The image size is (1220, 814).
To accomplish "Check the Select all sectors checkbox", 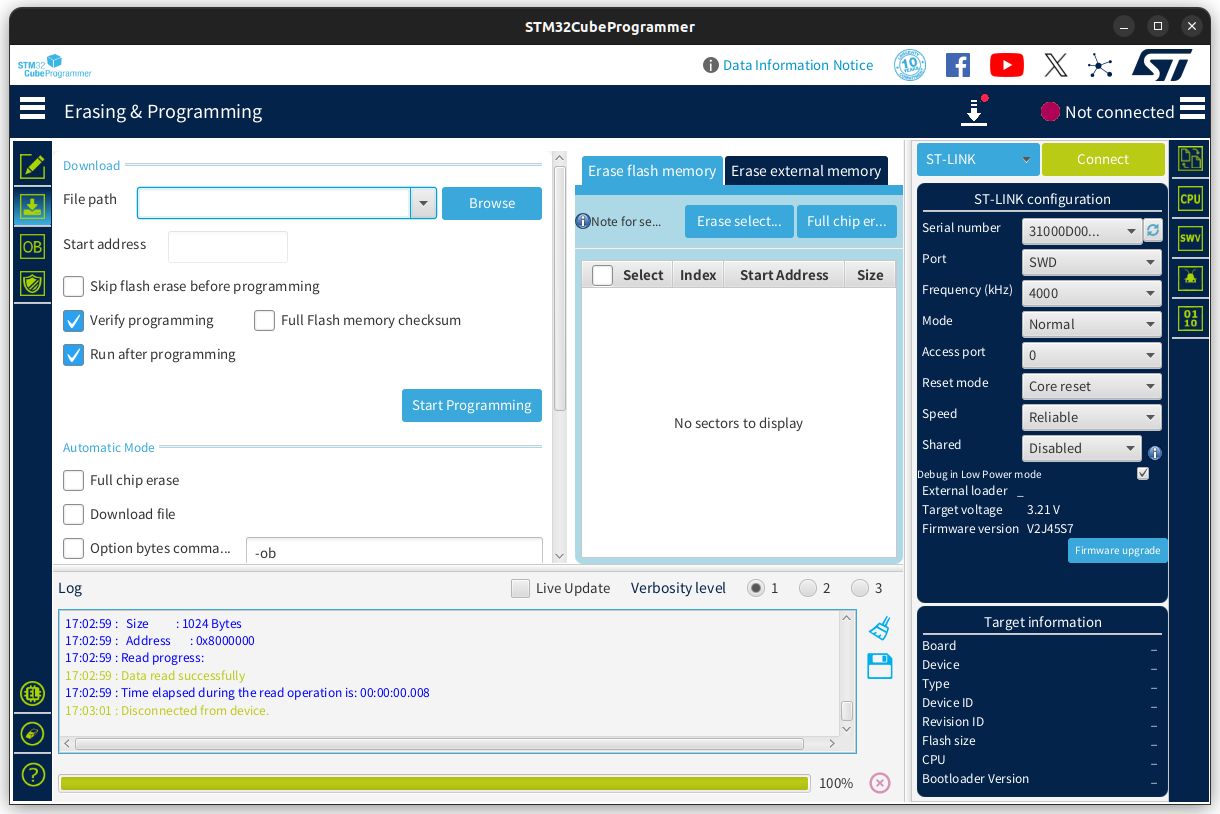I will pos(602,276).
